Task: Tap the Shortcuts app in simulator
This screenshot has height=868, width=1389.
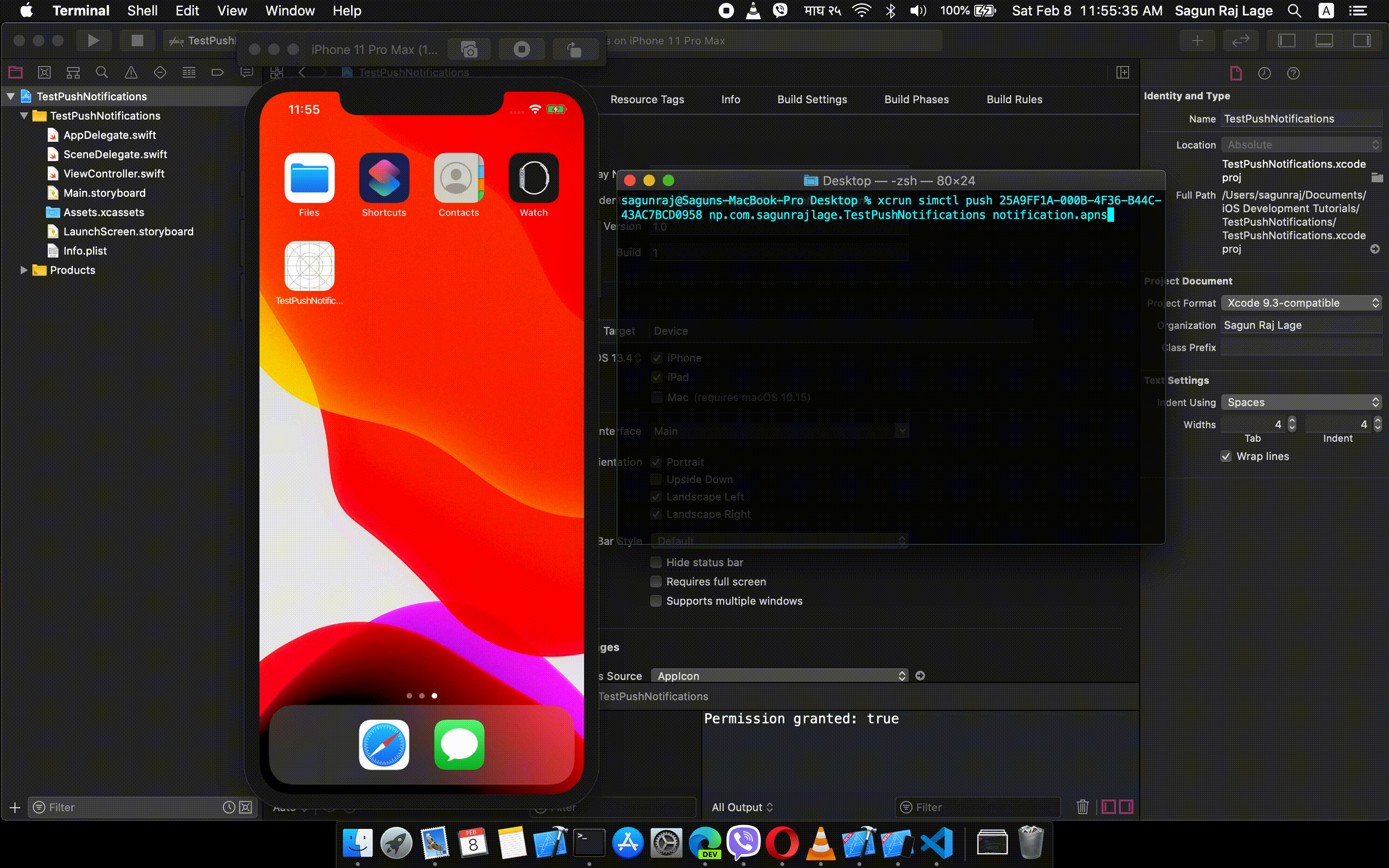Action: pyautogui.click(x=384, y=178)
